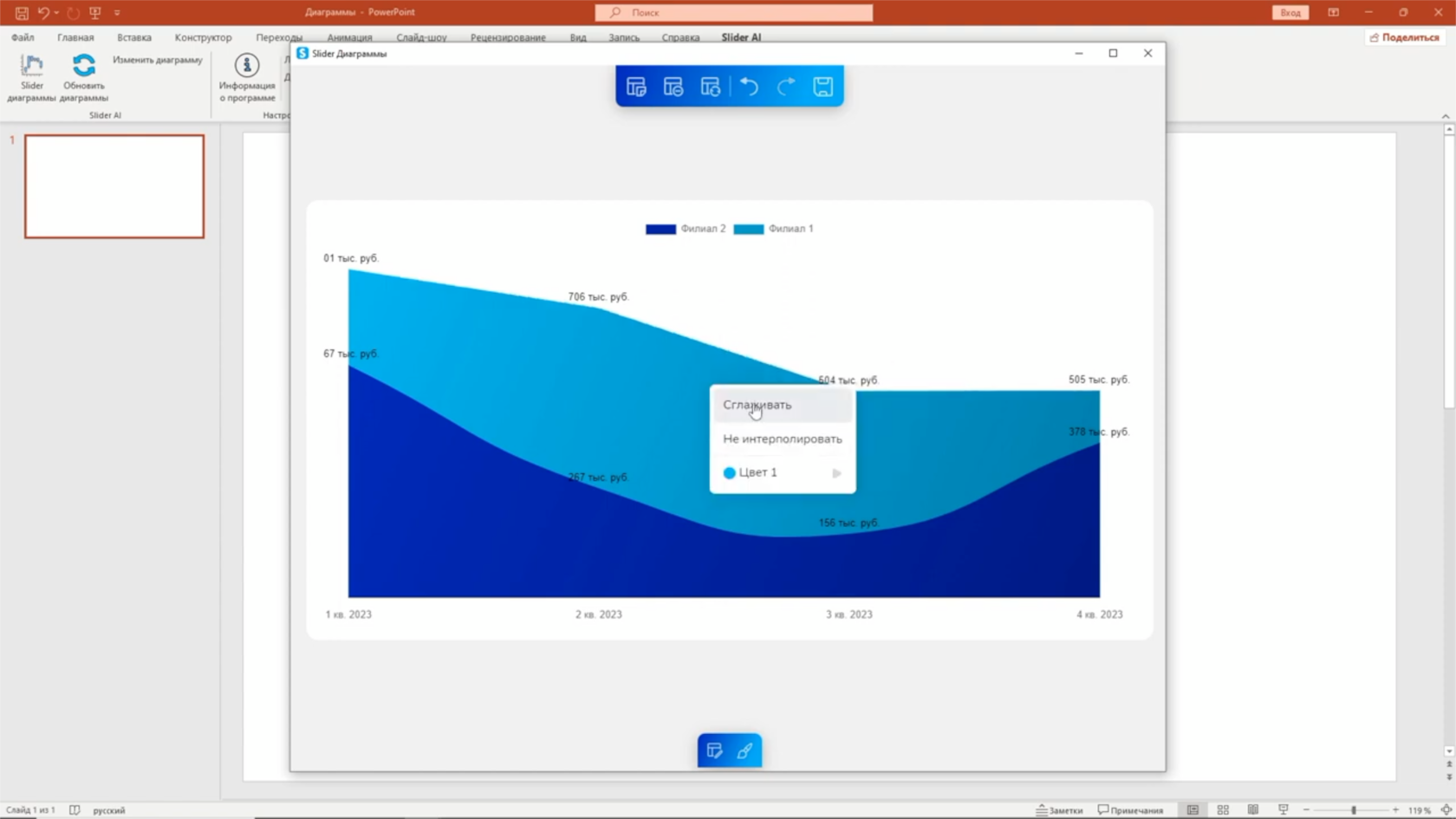Open the Конструктор tab

(x=203, y=37)
